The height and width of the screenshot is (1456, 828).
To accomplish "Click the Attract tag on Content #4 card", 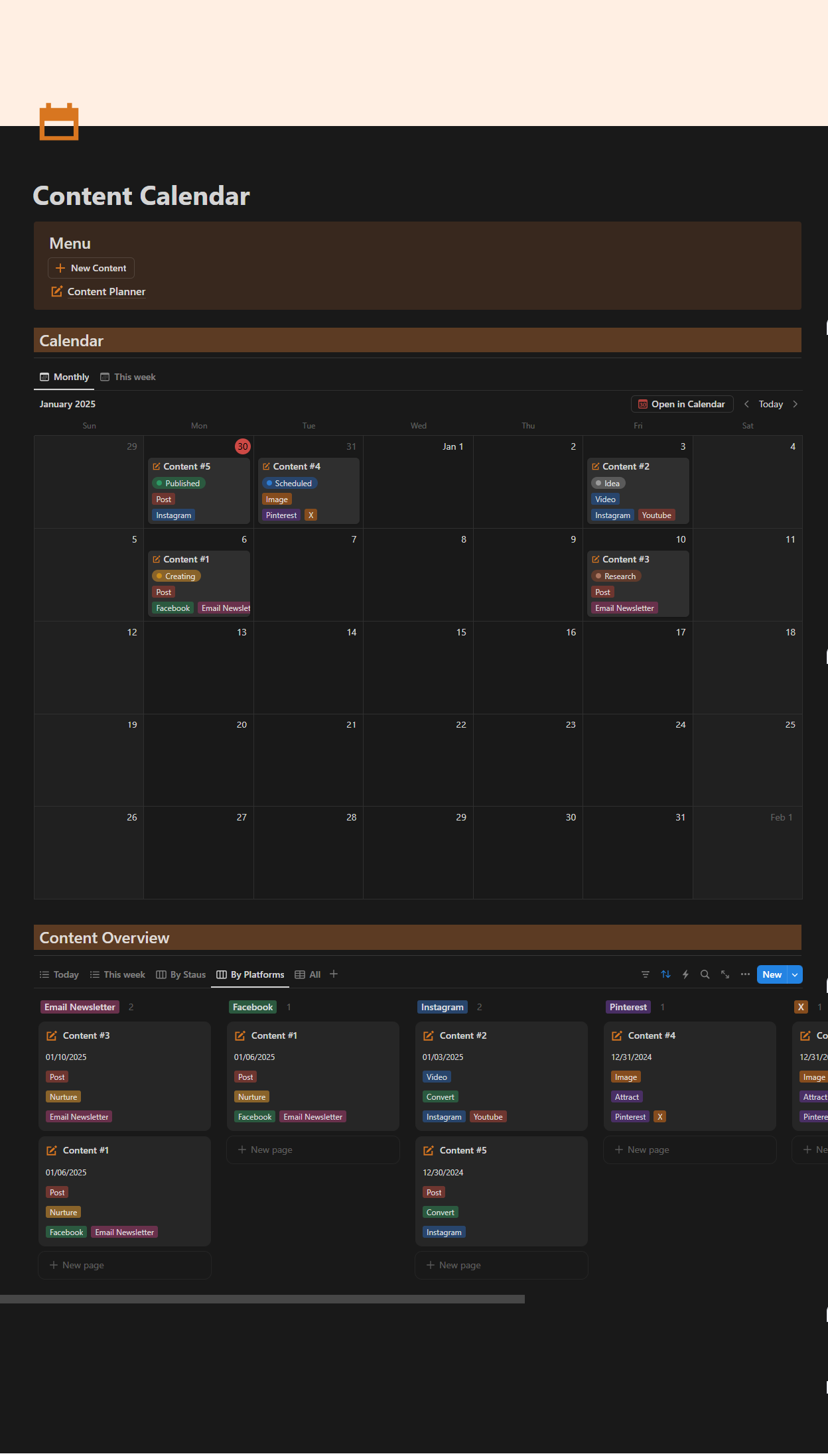I will [626, 1097].
